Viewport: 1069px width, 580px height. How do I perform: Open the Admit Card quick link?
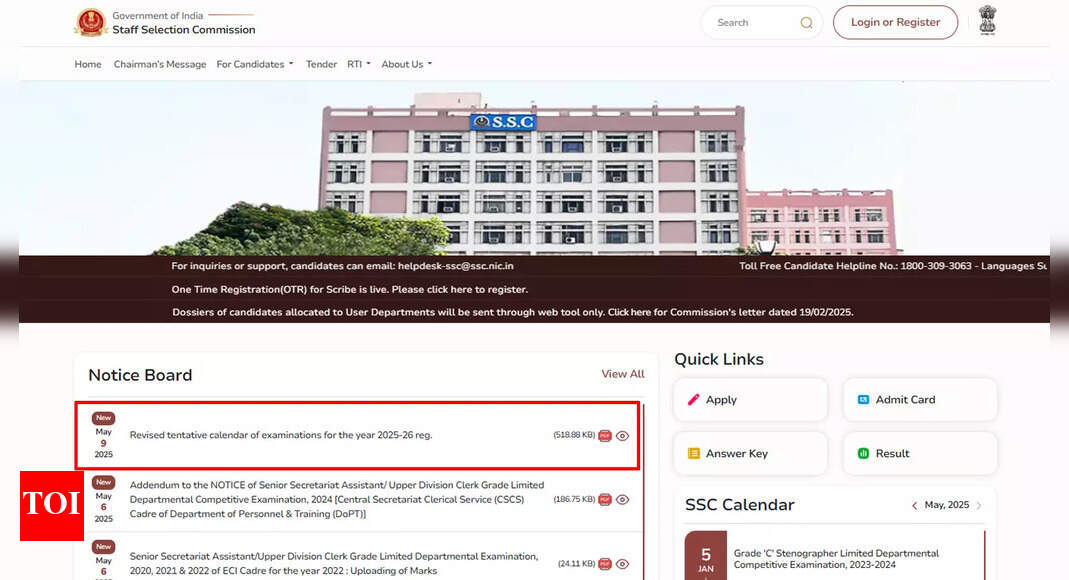(x=920, y=400)
